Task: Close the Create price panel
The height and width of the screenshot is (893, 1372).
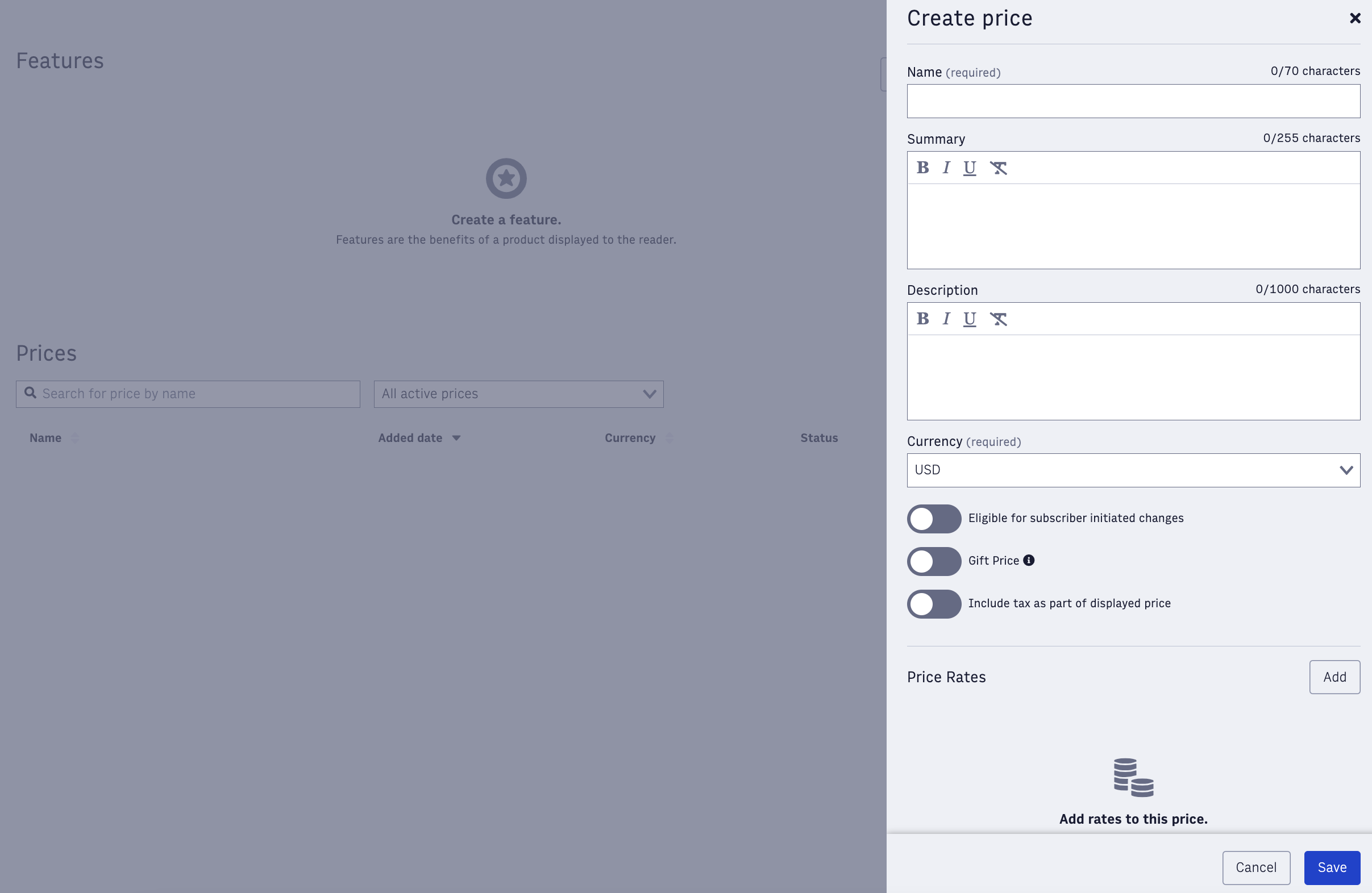Action: (1356, 18)
